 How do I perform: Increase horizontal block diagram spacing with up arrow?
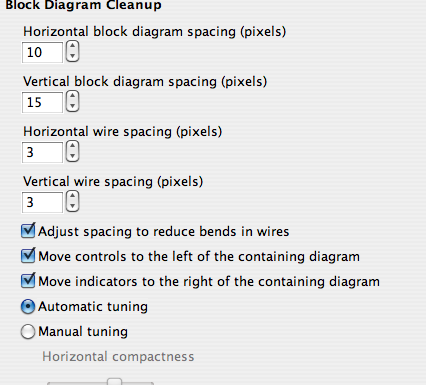pyautogui.click(x=72, y=46)
